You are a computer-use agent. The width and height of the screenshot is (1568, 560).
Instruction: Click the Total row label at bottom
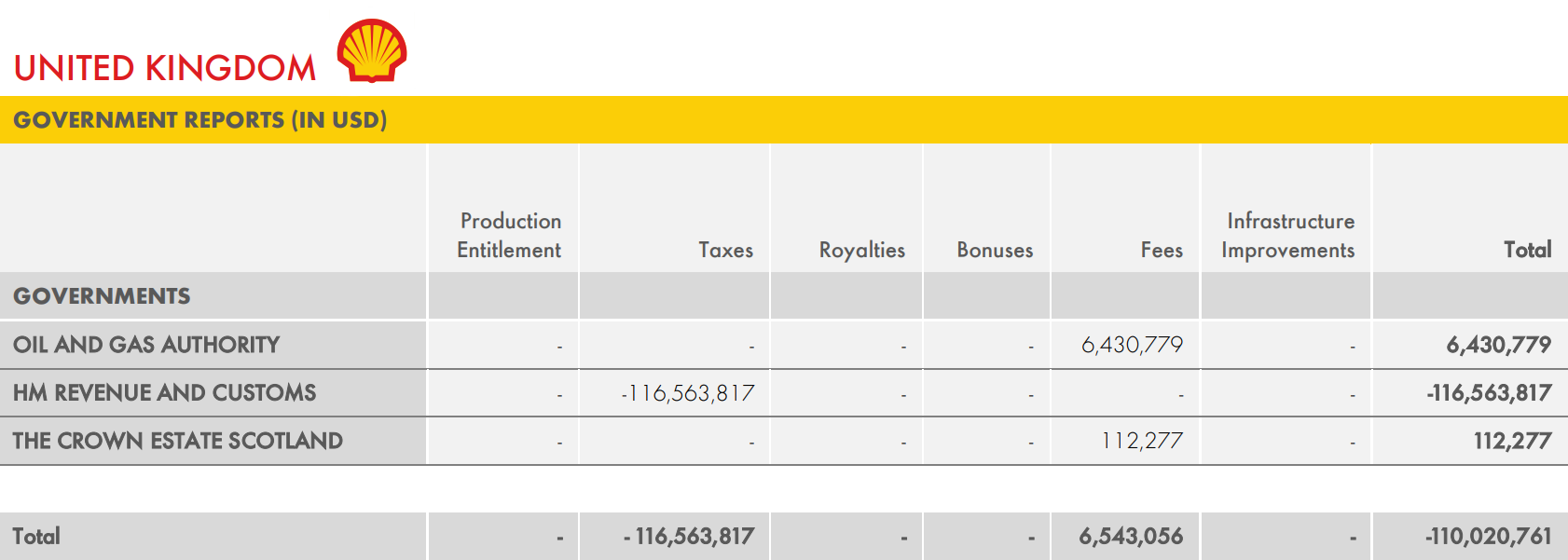pyautogui.click(x=36, y=537)
